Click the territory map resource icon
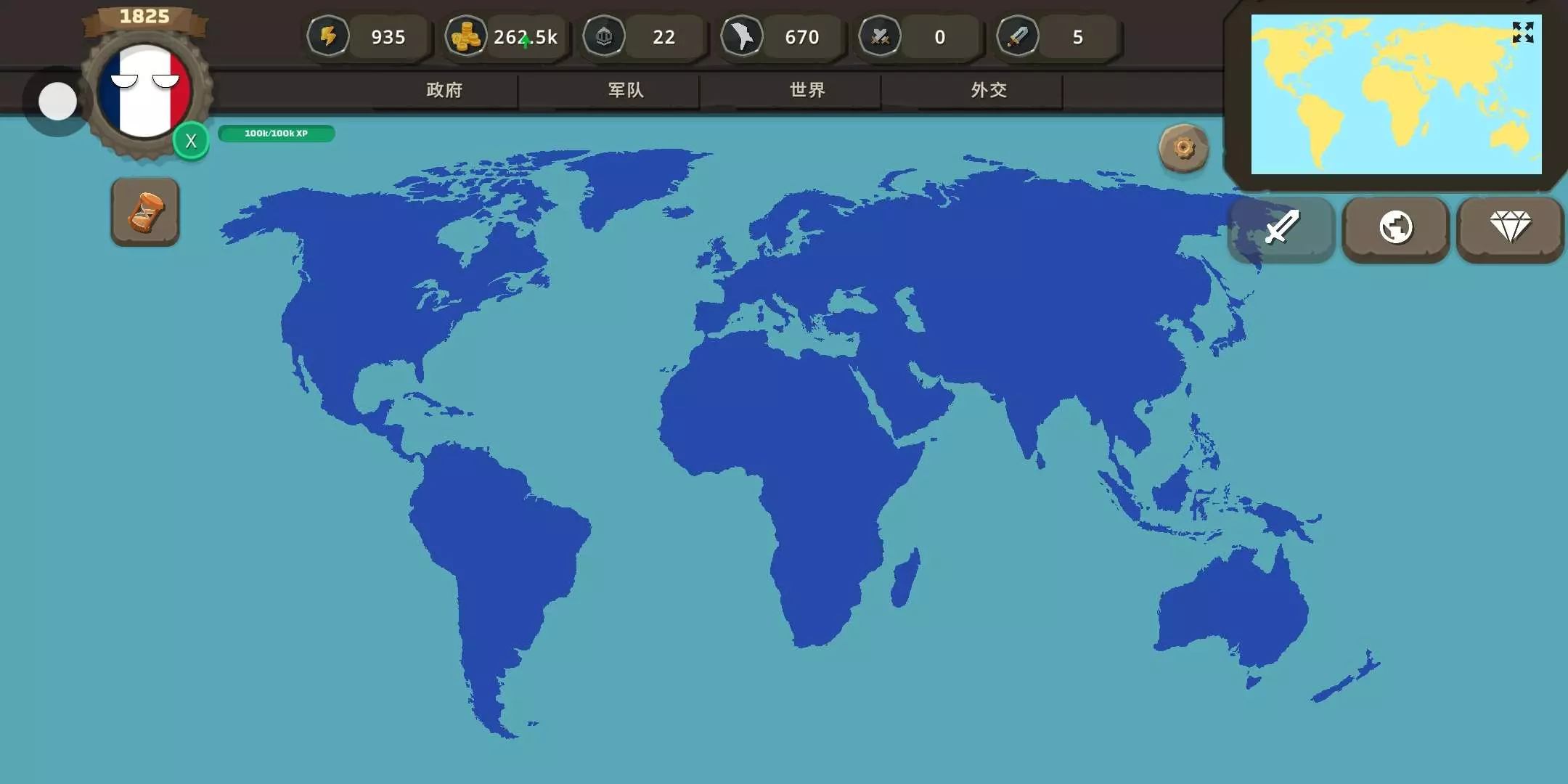1568x784 pixels. click(742, 36)
